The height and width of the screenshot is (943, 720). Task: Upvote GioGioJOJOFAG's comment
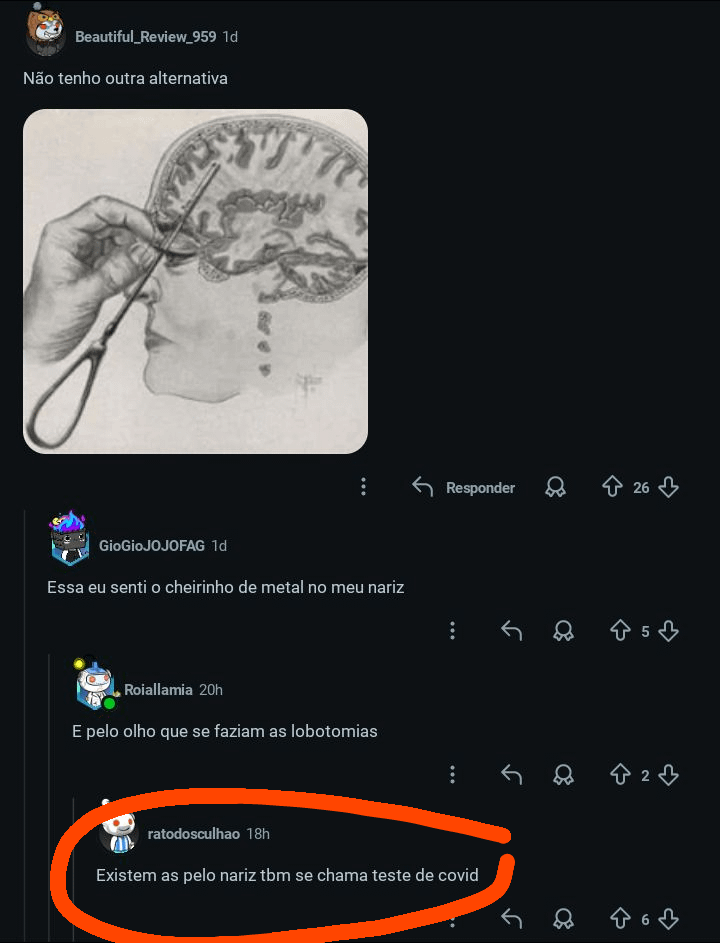620,631
